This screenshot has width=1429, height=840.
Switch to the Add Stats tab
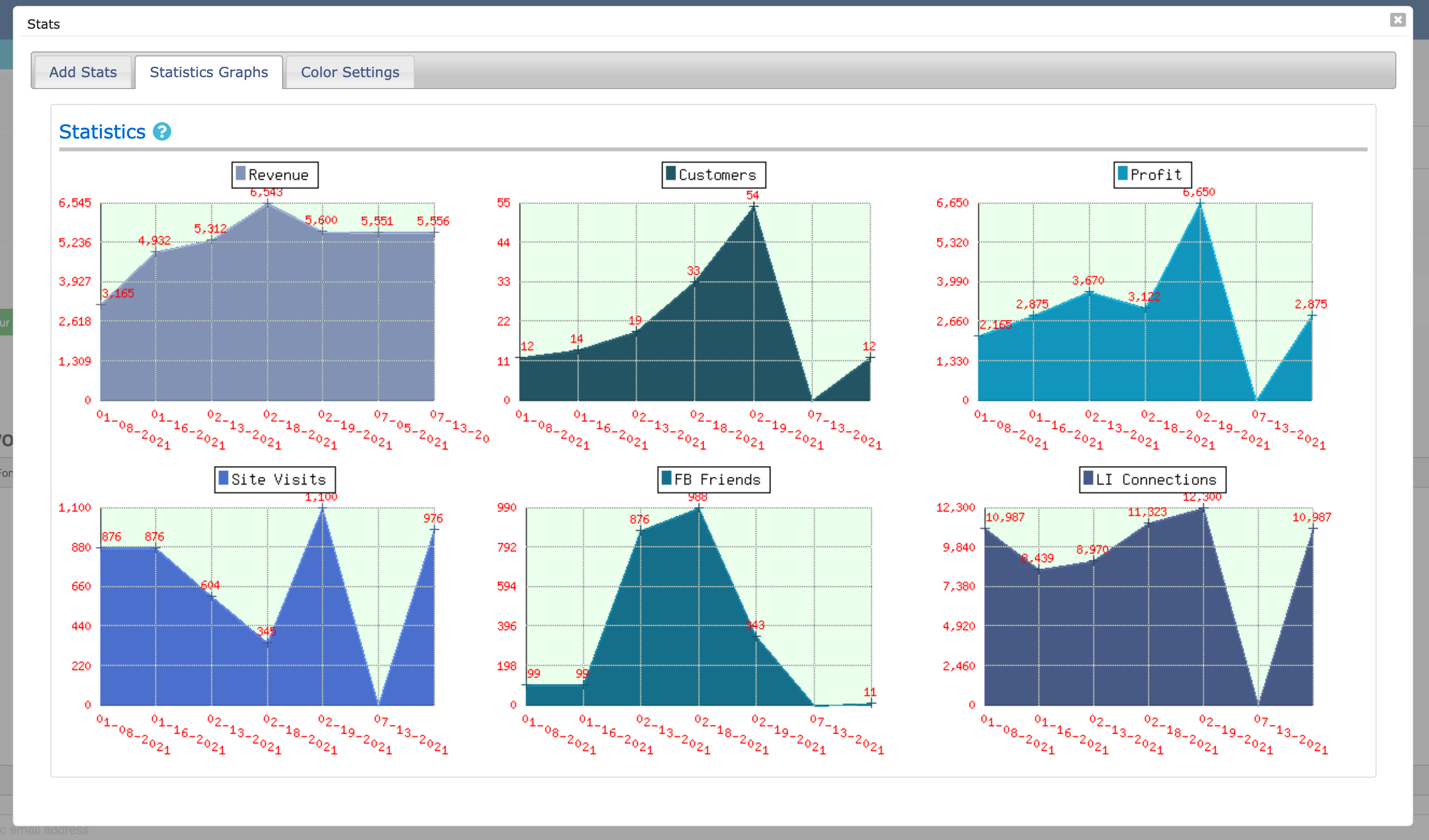(x=83, y=72)
